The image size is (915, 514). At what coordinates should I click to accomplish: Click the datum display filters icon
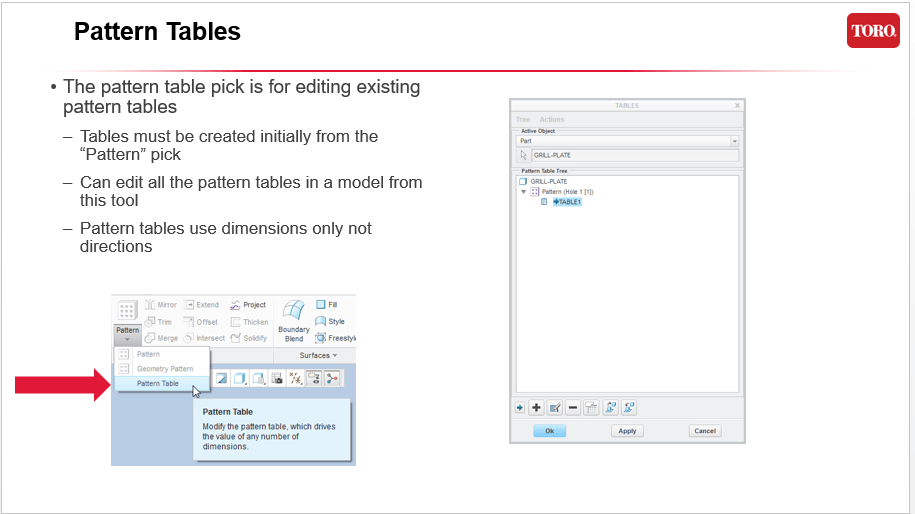click(x=296, y=379)
